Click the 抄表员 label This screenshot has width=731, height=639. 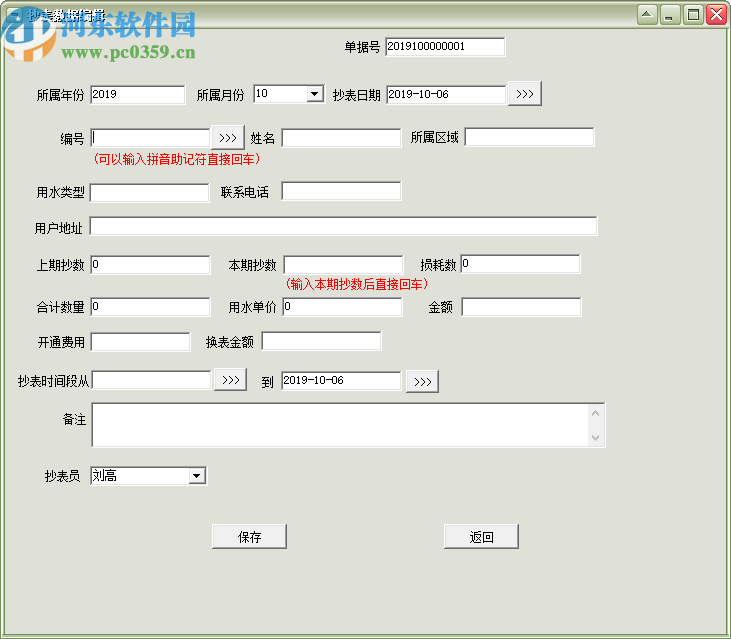(x=62, y=476)
